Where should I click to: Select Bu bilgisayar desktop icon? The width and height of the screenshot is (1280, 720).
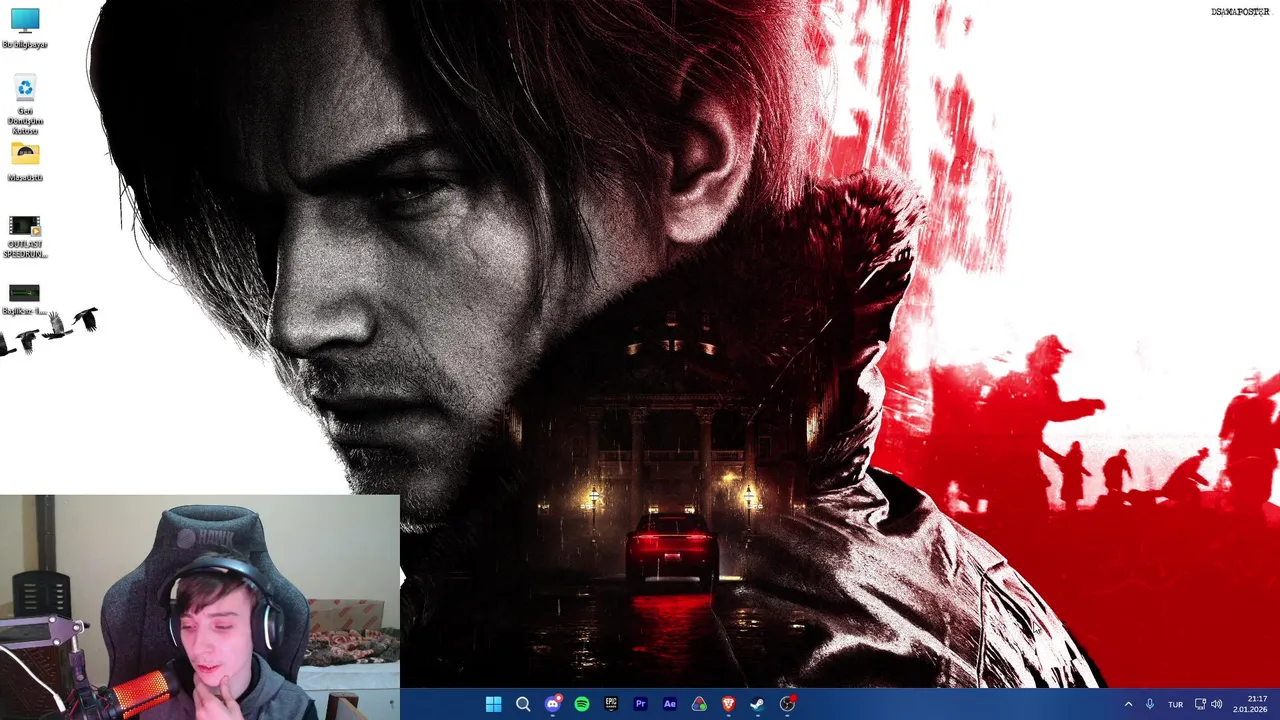(x=25, y=28)
